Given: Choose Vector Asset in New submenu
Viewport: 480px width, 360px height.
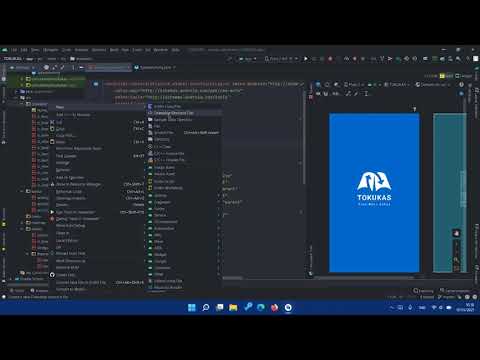Looking at the screenshot, I should [184, 174].
